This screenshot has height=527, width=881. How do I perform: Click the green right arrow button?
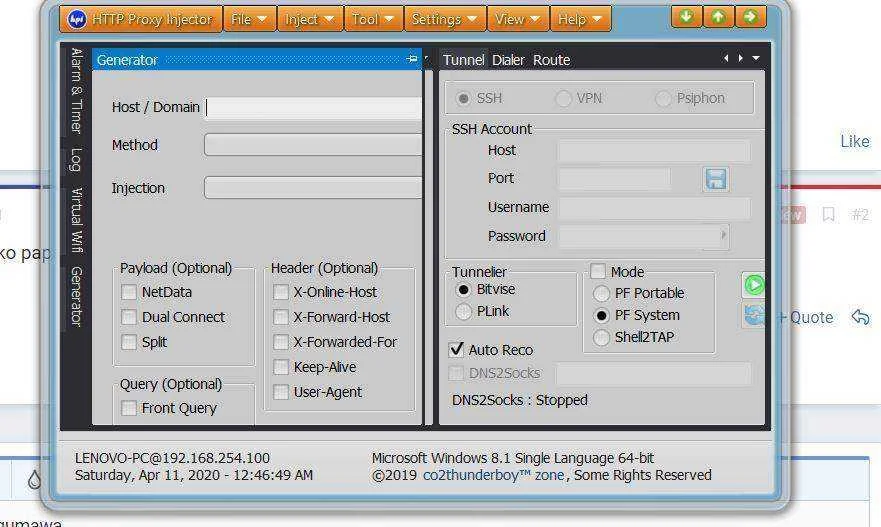tap(750, 17)
